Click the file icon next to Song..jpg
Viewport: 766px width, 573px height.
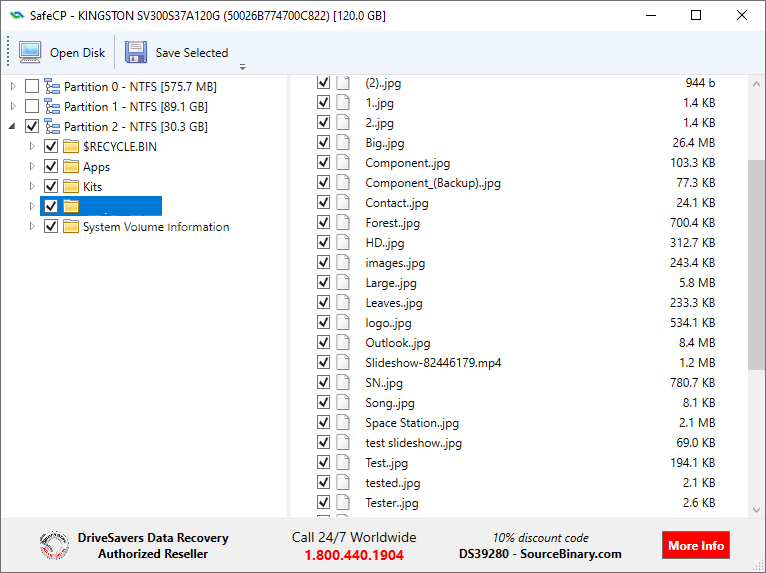tap(343, 403)
